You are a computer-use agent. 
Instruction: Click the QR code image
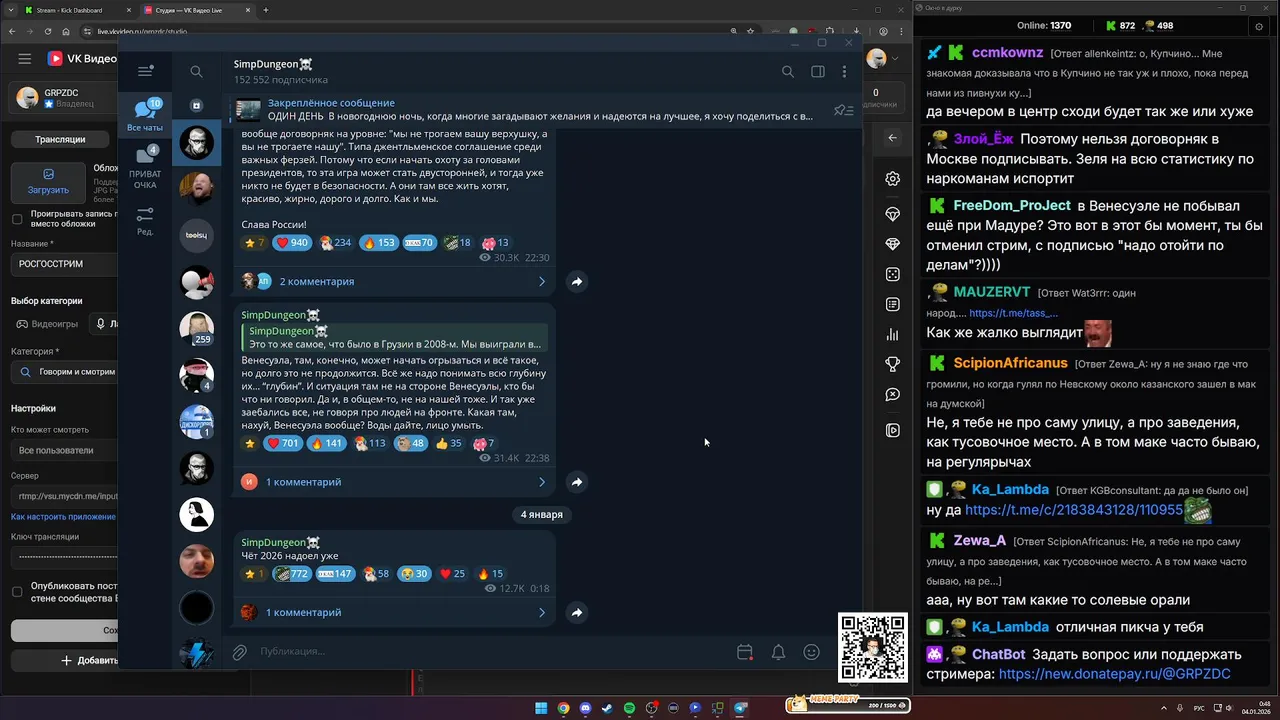pyautogui.click(x=873, y=648)
